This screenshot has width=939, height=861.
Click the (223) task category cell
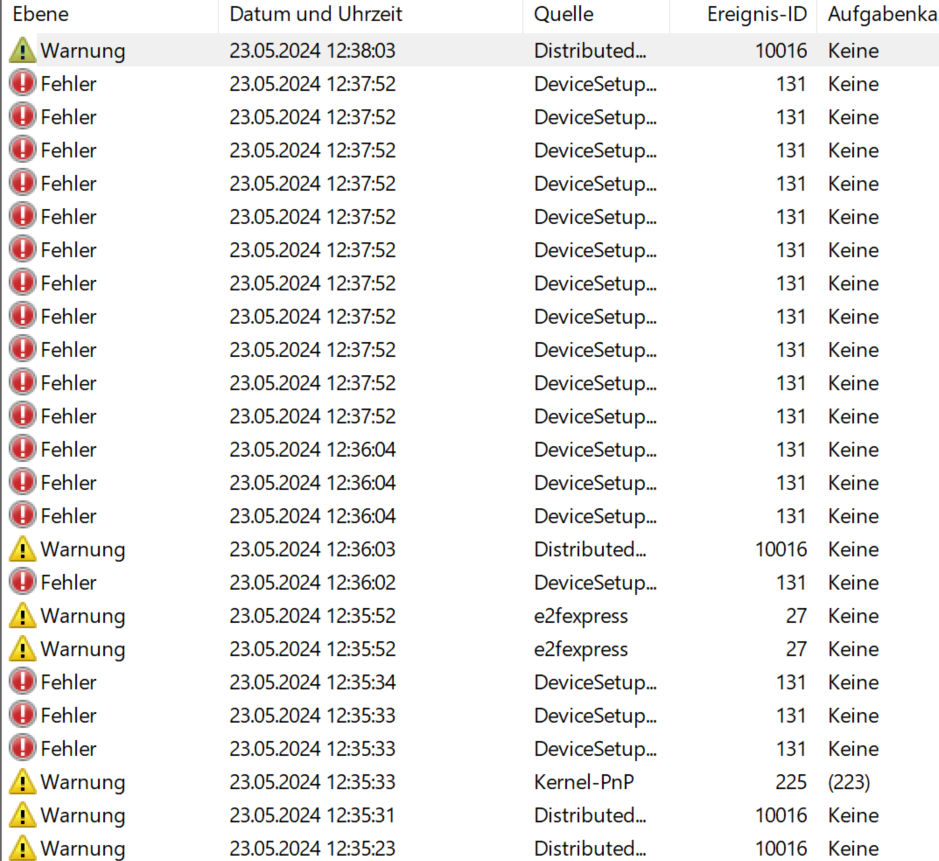pyautogui.click(x=849, y=782)
